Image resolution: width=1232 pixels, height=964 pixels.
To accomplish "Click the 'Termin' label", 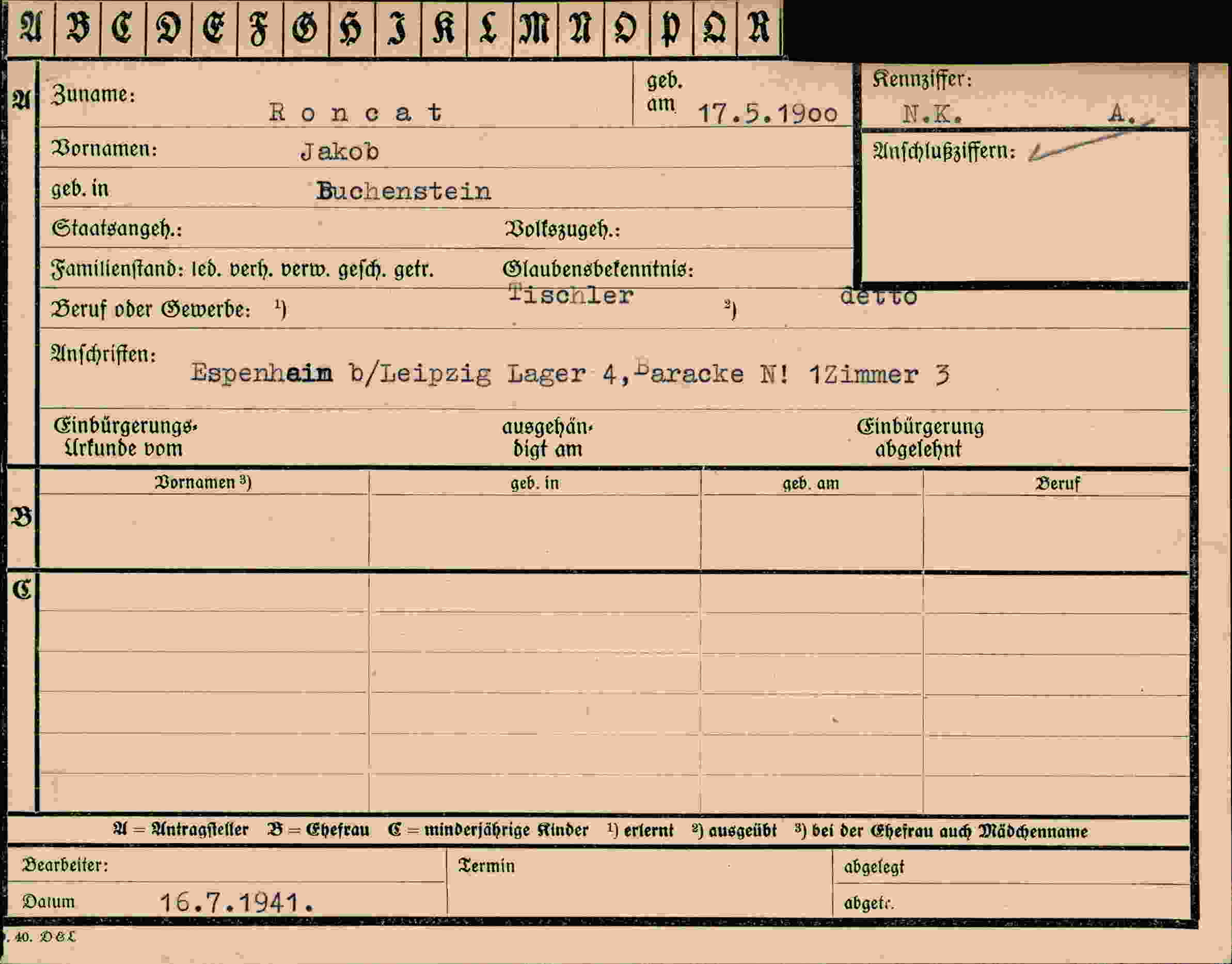I will pyautogui.click(x=486, y=866).
